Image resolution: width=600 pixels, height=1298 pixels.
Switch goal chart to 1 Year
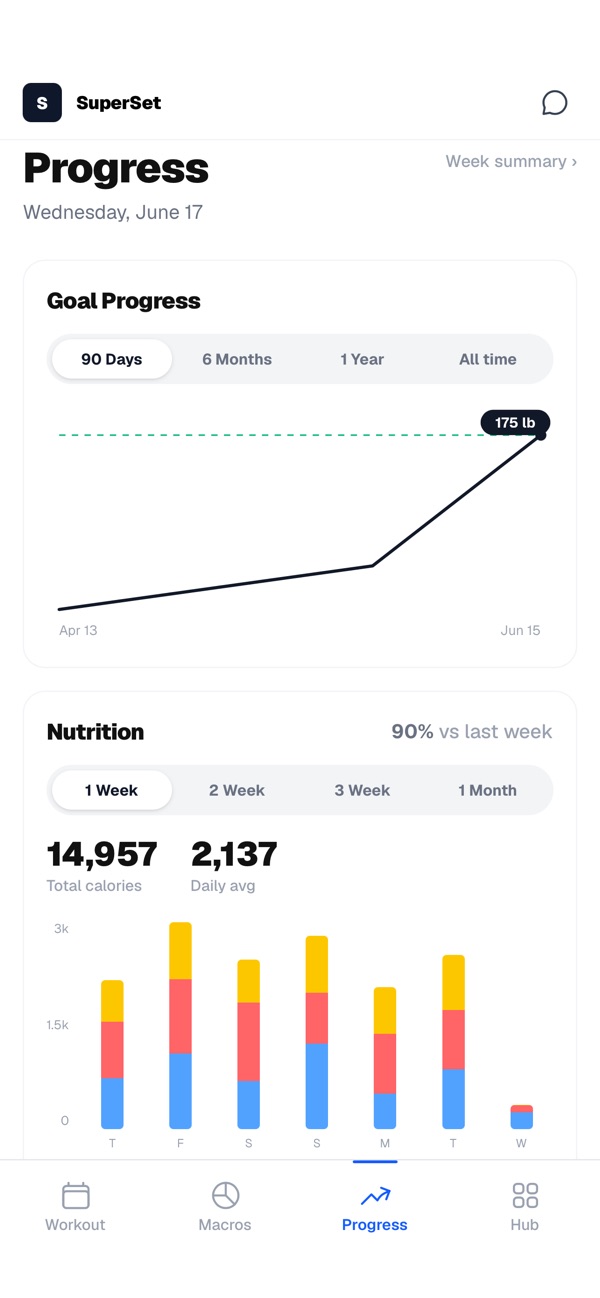coord(362,359)
